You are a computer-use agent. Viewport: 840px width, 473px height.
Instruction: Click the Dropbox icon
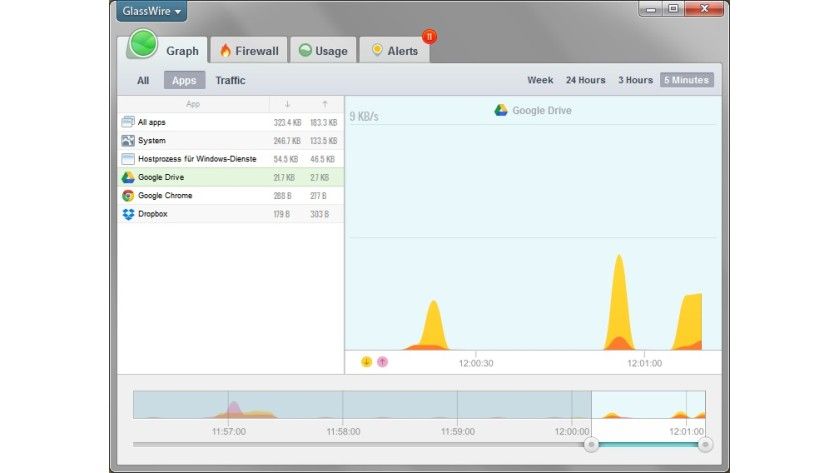coord(128,214)
